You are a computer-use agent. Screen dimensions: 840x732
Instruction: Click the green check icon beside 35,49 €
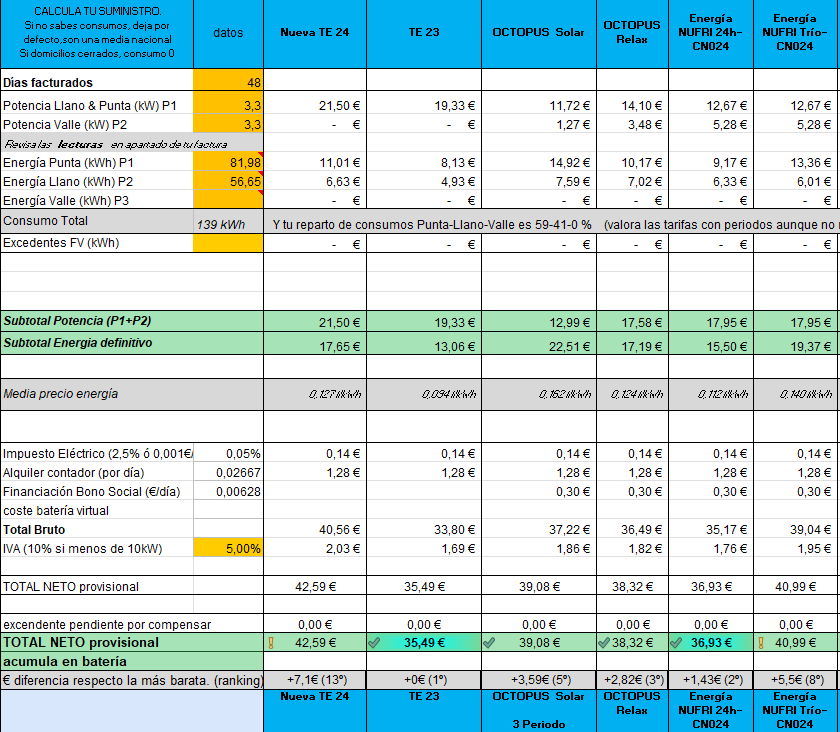(374, 643)
